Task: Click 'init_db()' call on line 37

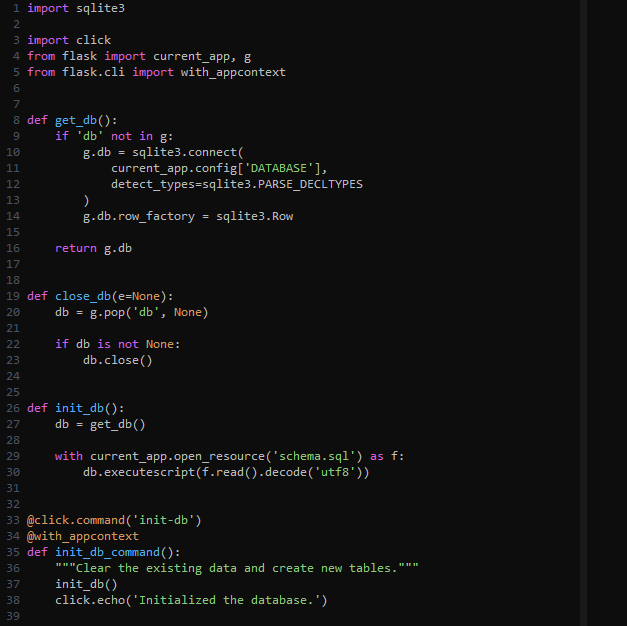Action: pyautogui.click(x=86, y=584)
